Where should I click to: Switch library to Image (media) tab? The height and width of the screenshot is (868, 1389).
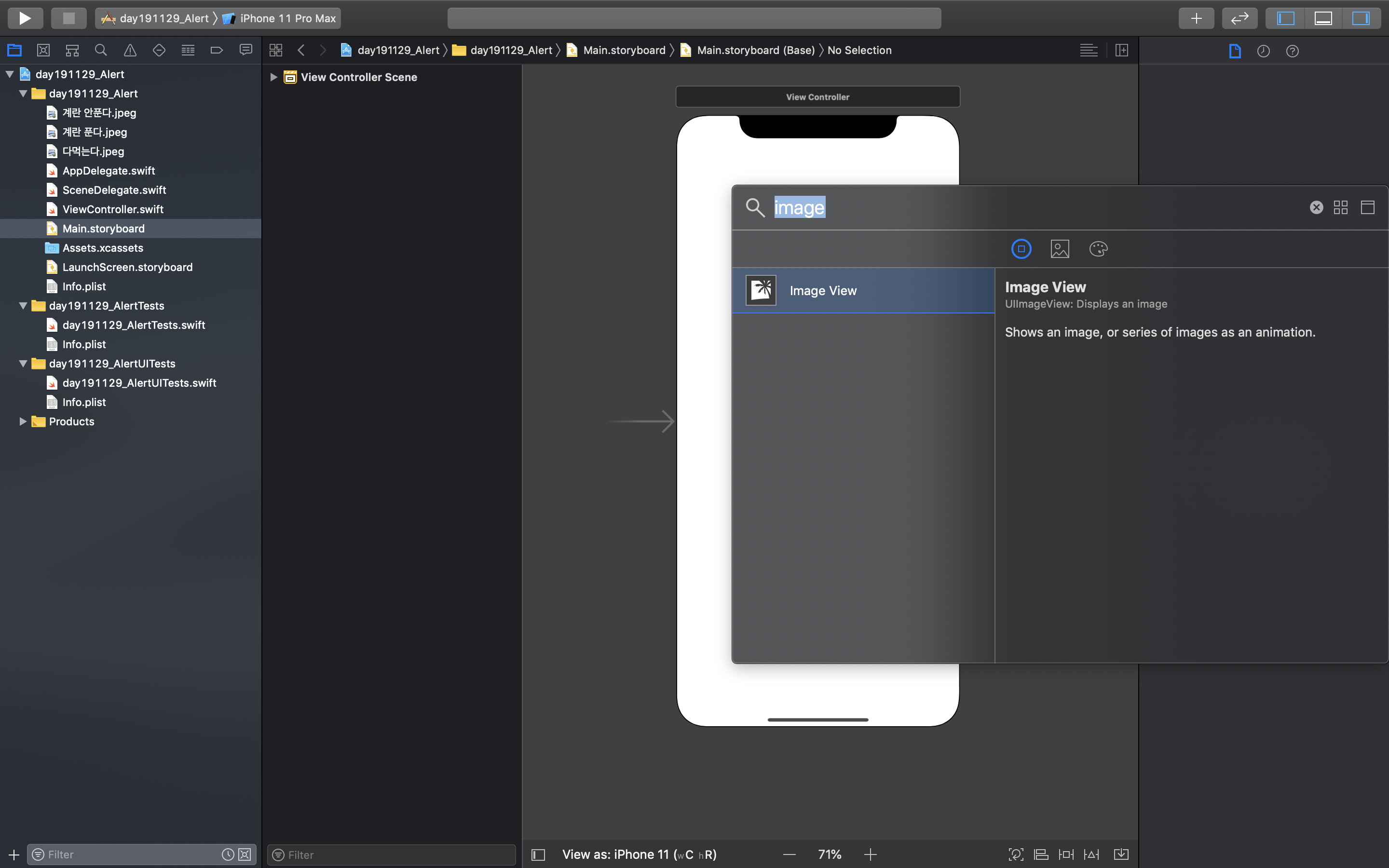1060,248
